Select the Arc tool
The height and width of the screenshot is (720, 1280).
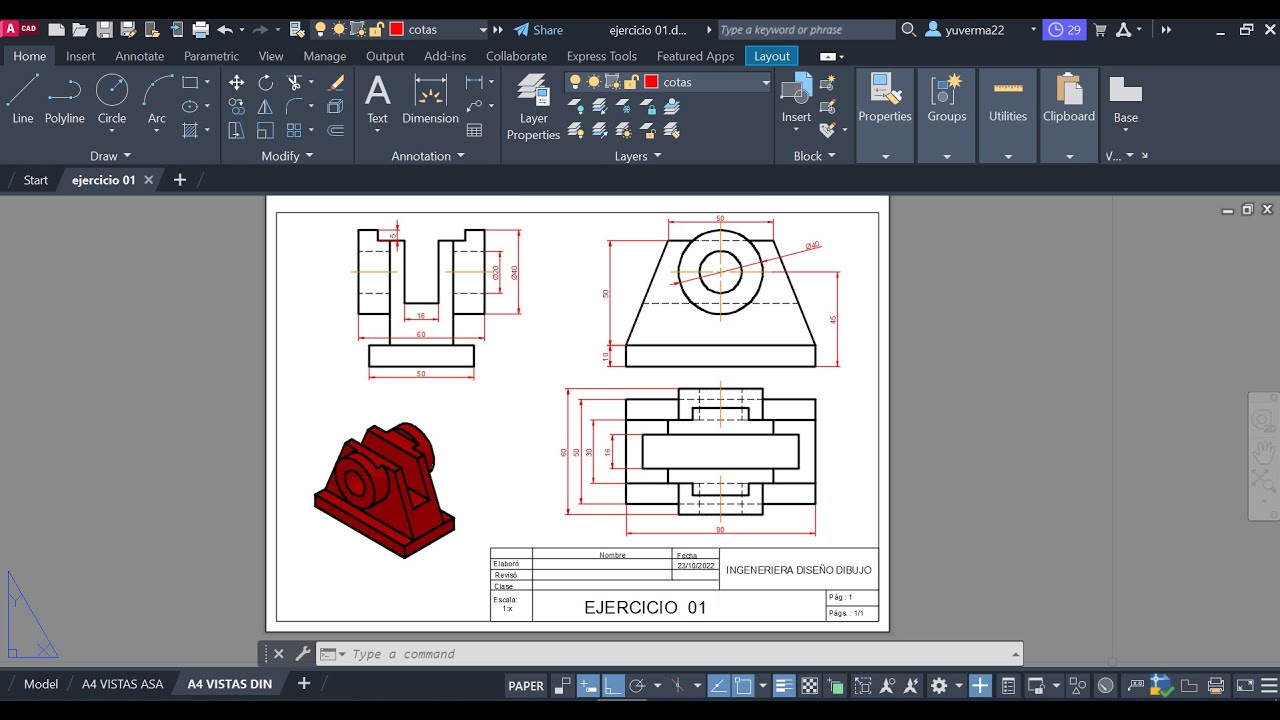(157, 99)
